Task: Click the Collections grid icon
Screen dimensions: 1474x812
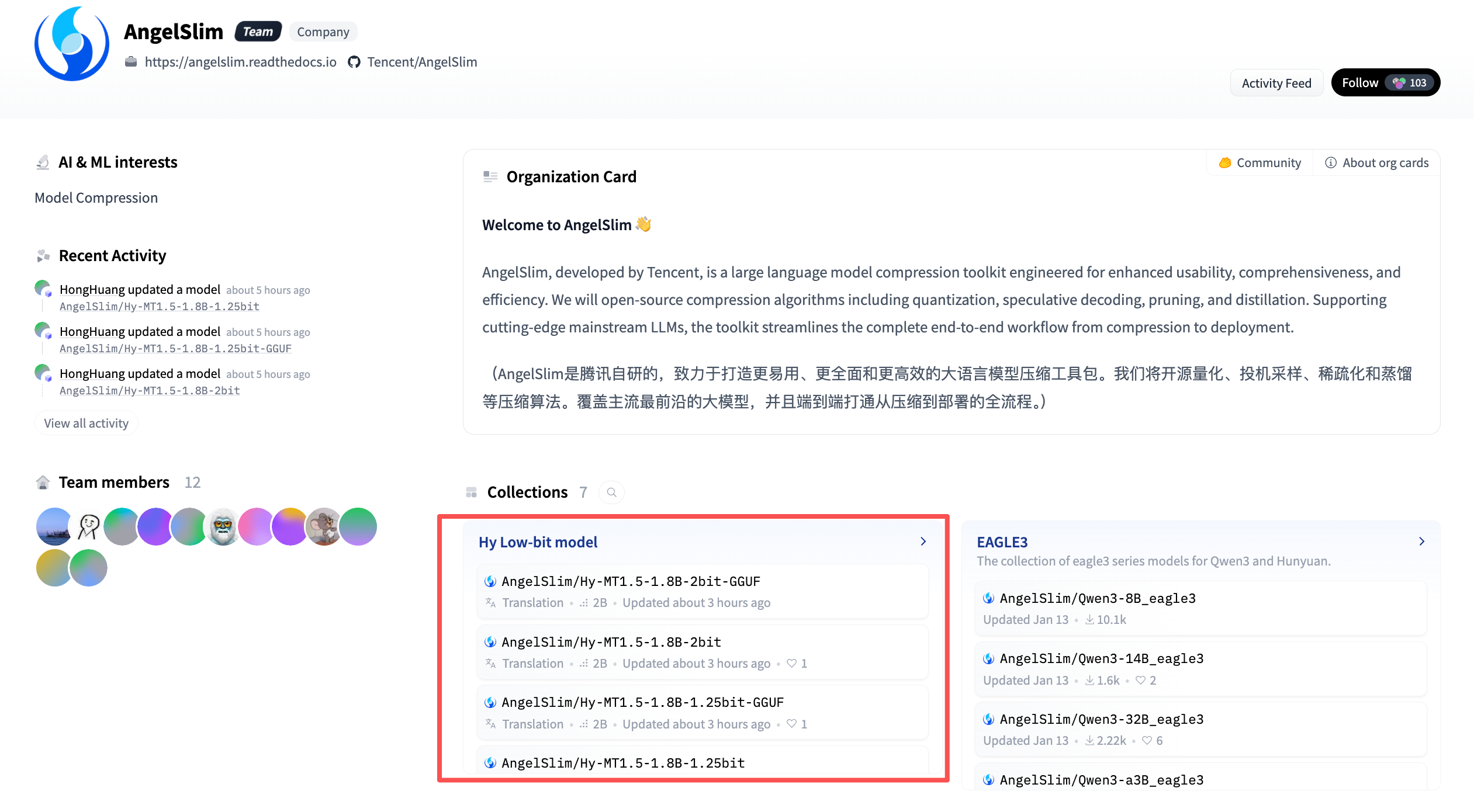Action: (x=470, y=492)
